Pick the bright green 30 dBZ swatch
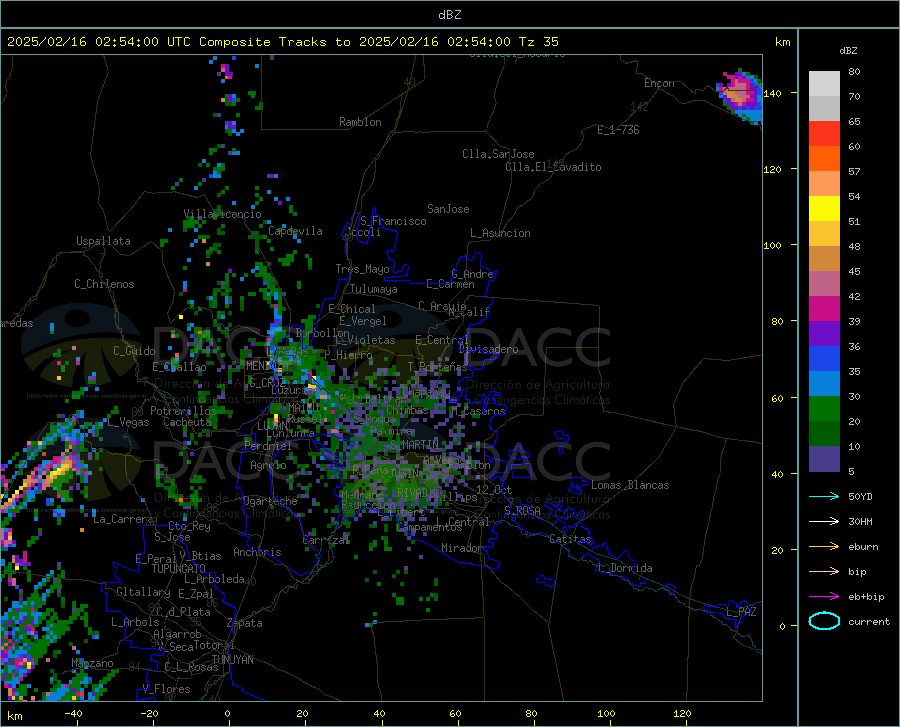 pos(824,409)
